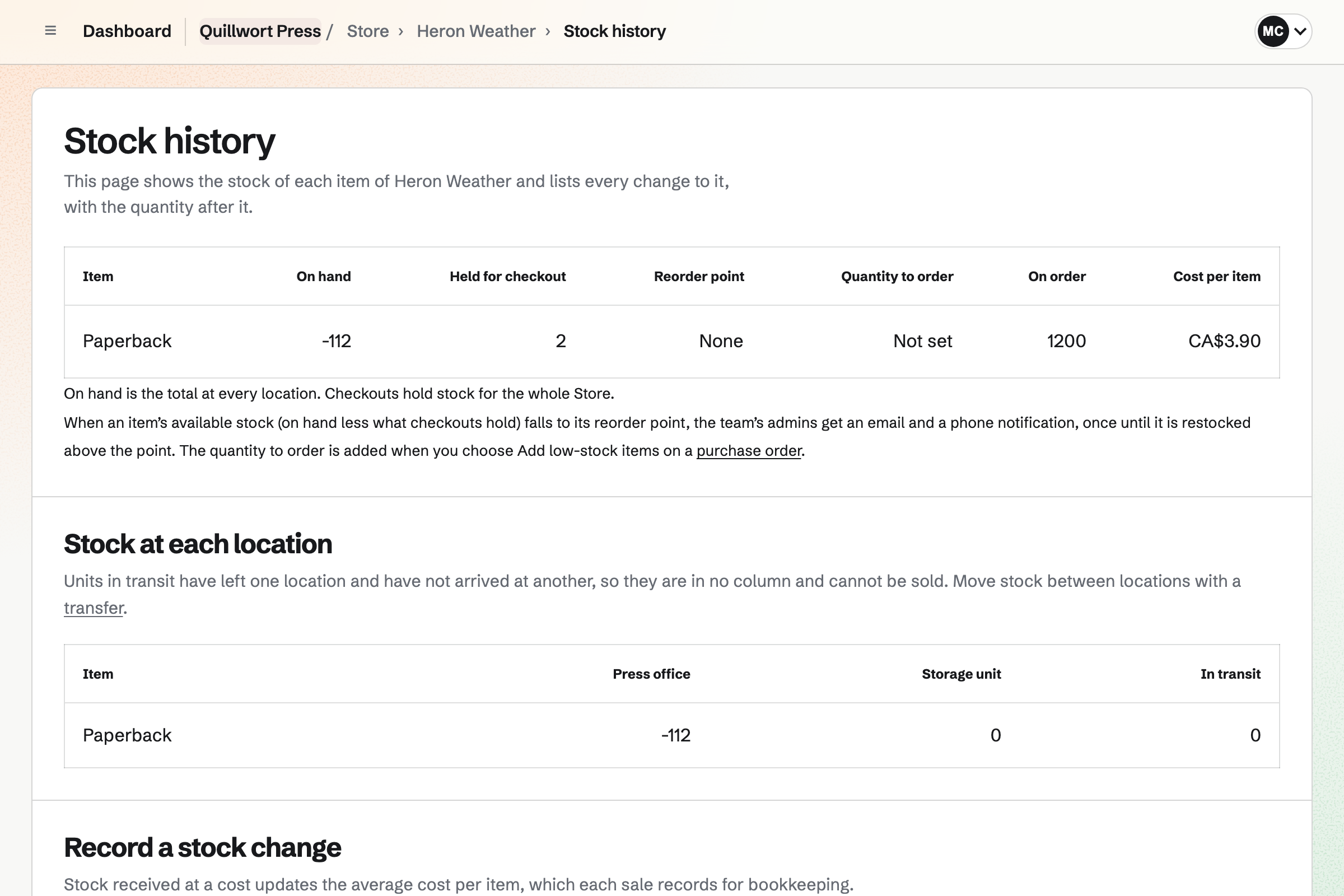Go to the Dashboard link
Screen dimensions: 1344x896
127,31
